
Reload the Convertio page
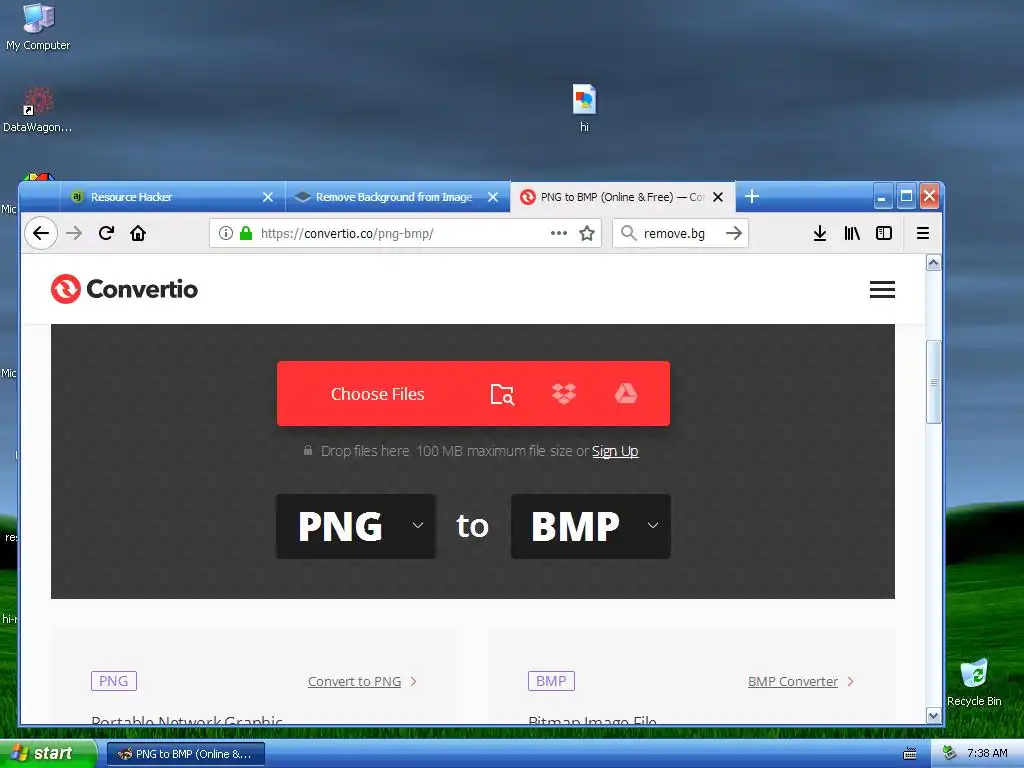[x=106, y=233]
